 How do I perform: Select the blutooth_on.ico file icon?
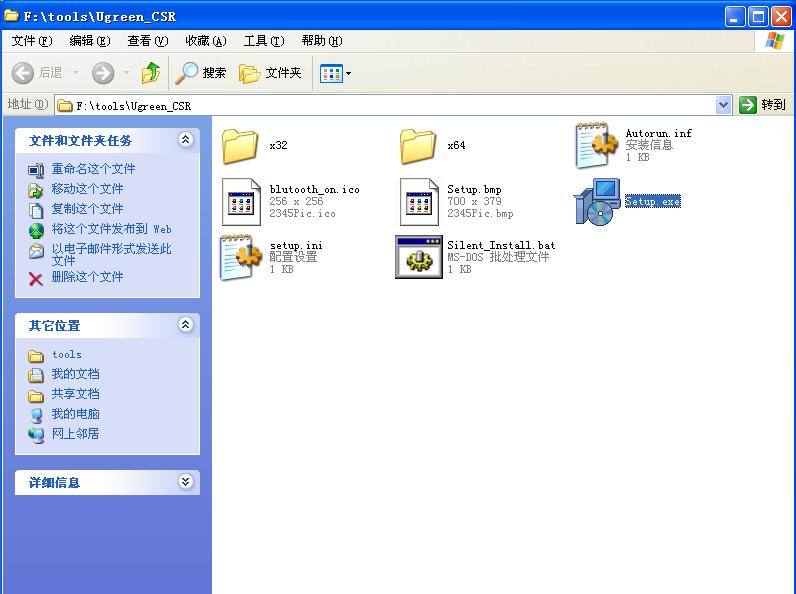coord(241,202)
